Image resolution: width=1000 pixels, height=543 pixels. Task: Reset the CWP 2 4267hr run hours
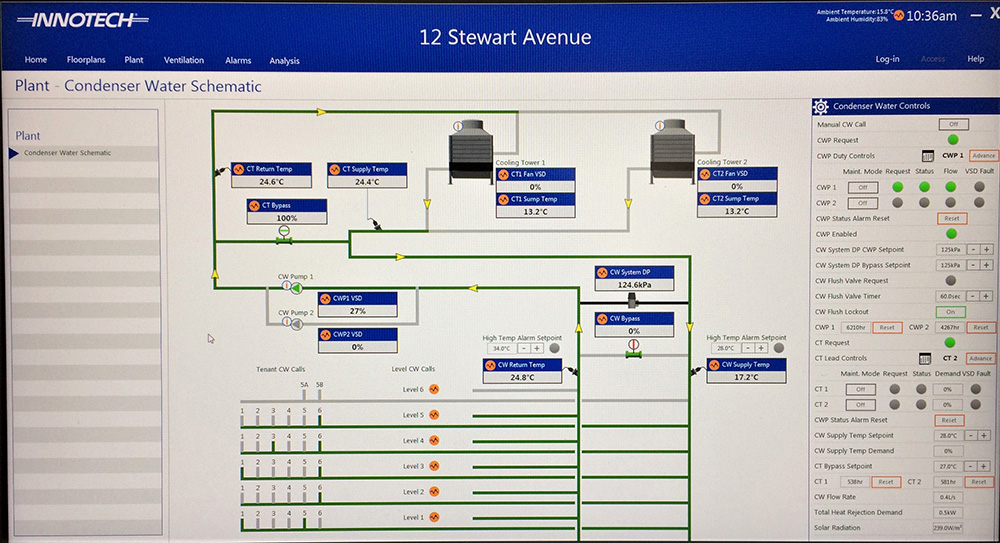click(981, 327)
